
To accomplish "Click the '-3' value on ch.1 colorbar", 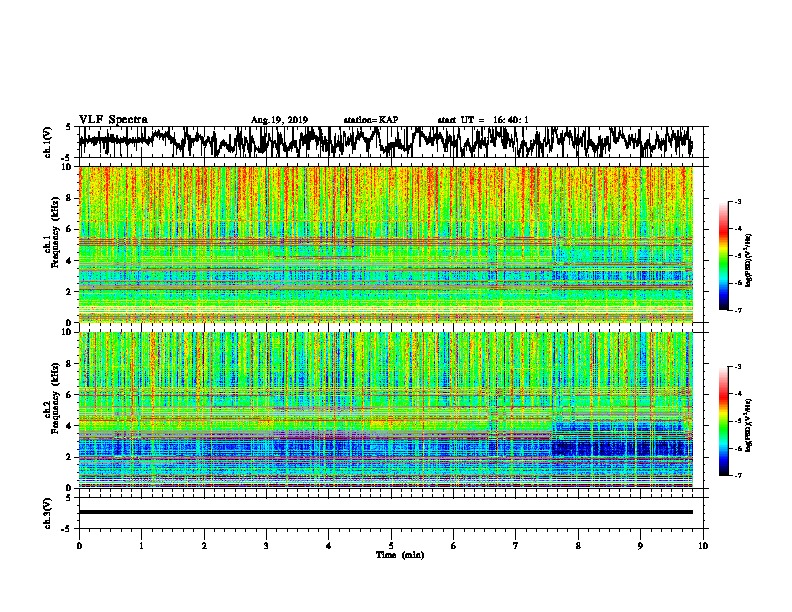I will pos(737,202).
